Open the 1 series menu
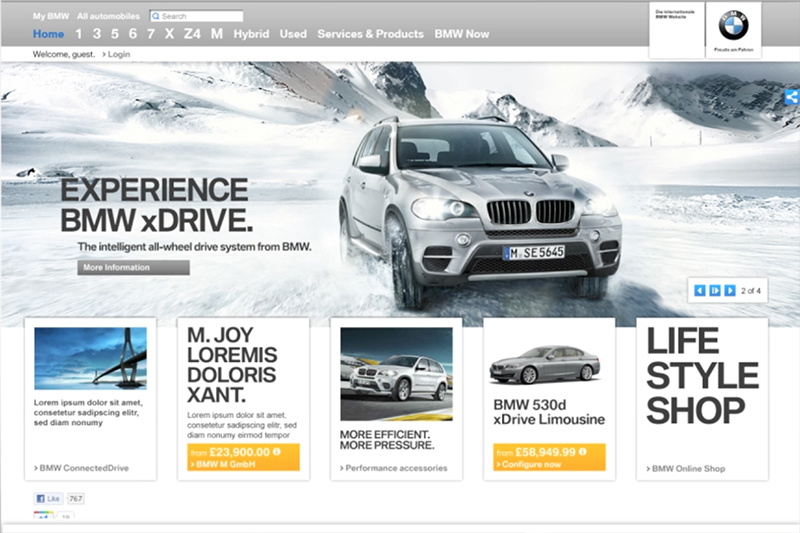 [x=79, y=34]
